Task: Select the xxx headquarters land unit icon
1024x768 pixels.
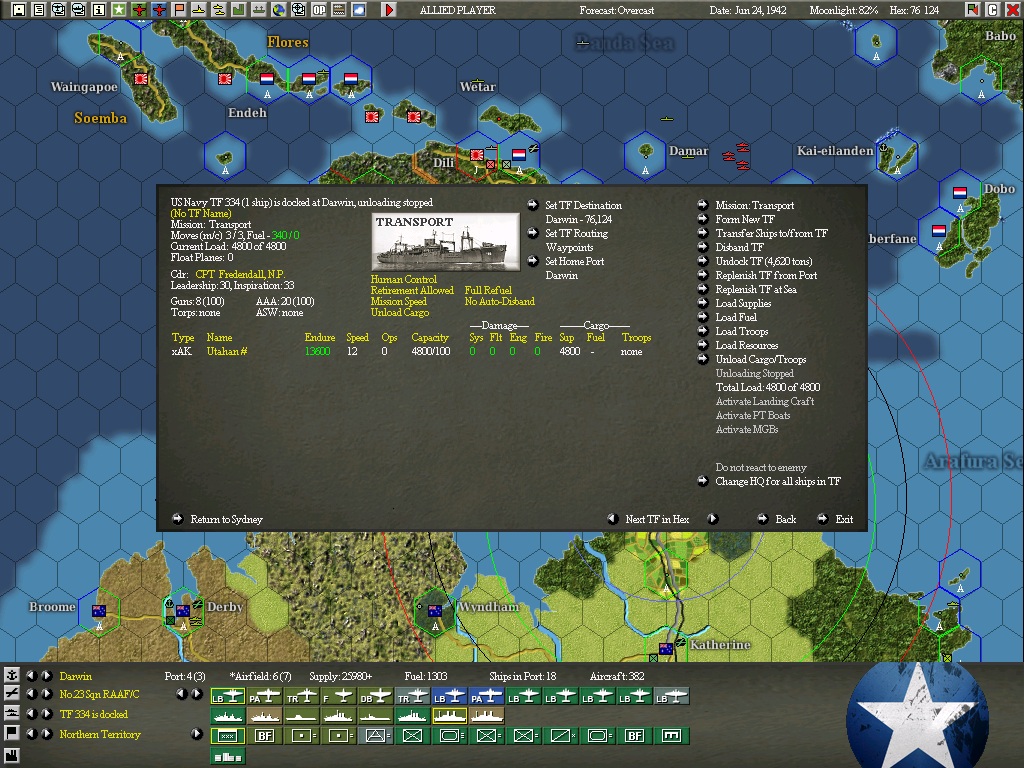Action: tap(227, 736)
